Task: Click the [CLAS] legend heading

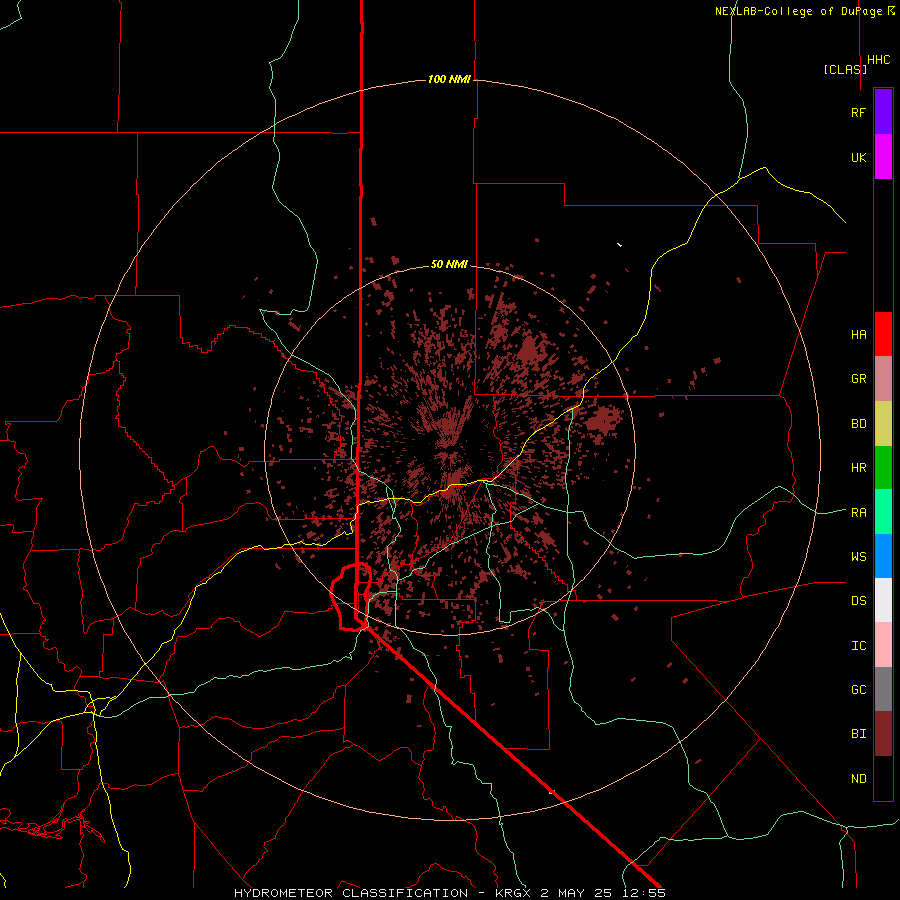Action: [x=845, y=69]
